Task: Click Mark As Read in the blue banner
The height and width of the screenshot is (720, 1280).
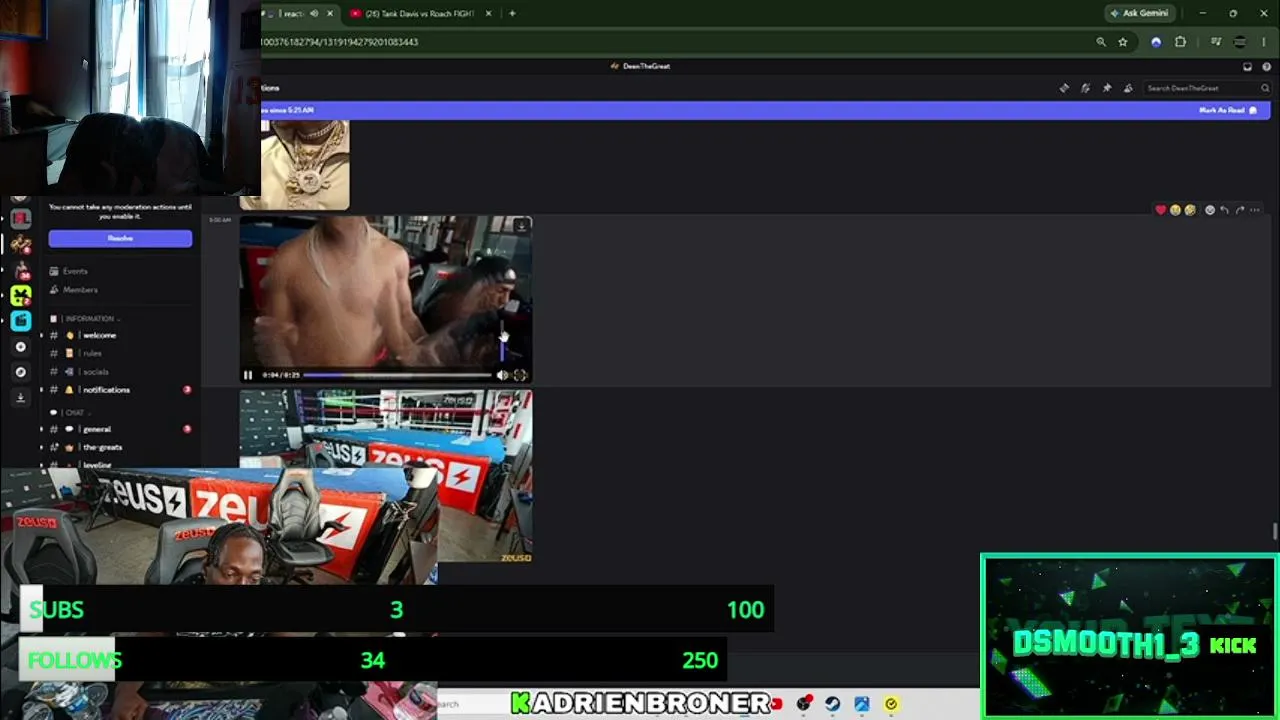Action: click(1227, 110)
